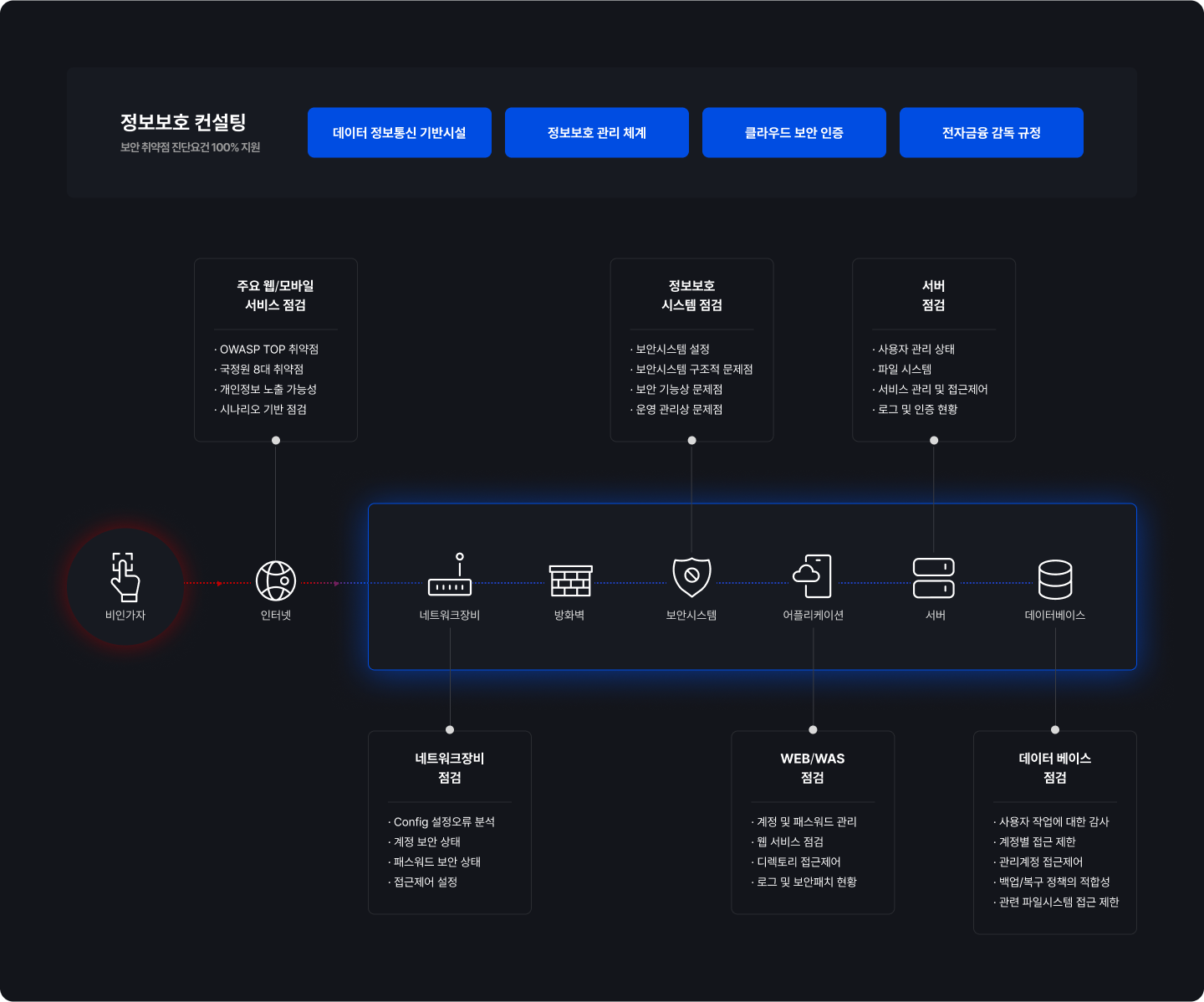1204x1002 pixels.
Task: Open the 클라우드 보안 인증 tab
Action: coord(794,132)
